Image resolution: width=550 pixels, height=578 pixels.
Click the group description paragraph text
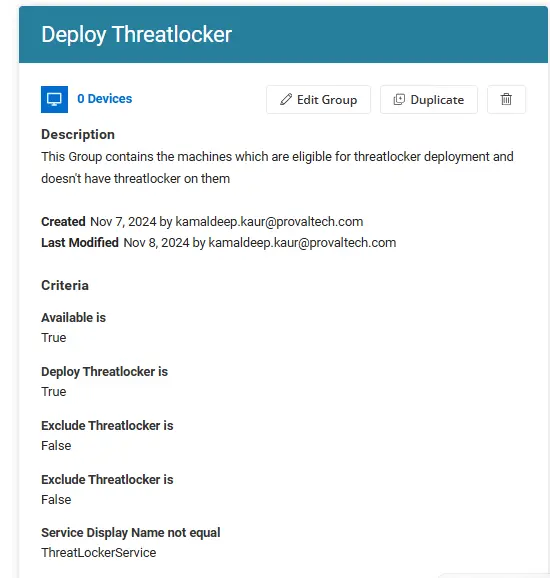point(277,167)
